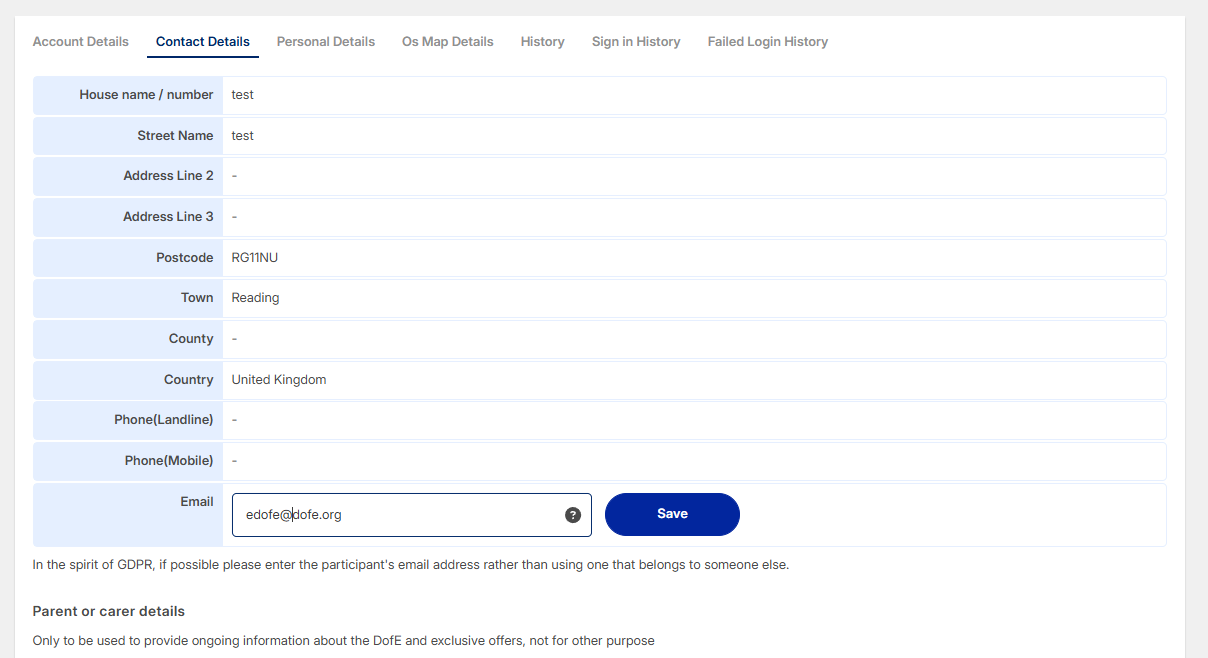Select the Street Name value row
This screenshot has width=1208, height=658.
(693, 136)
